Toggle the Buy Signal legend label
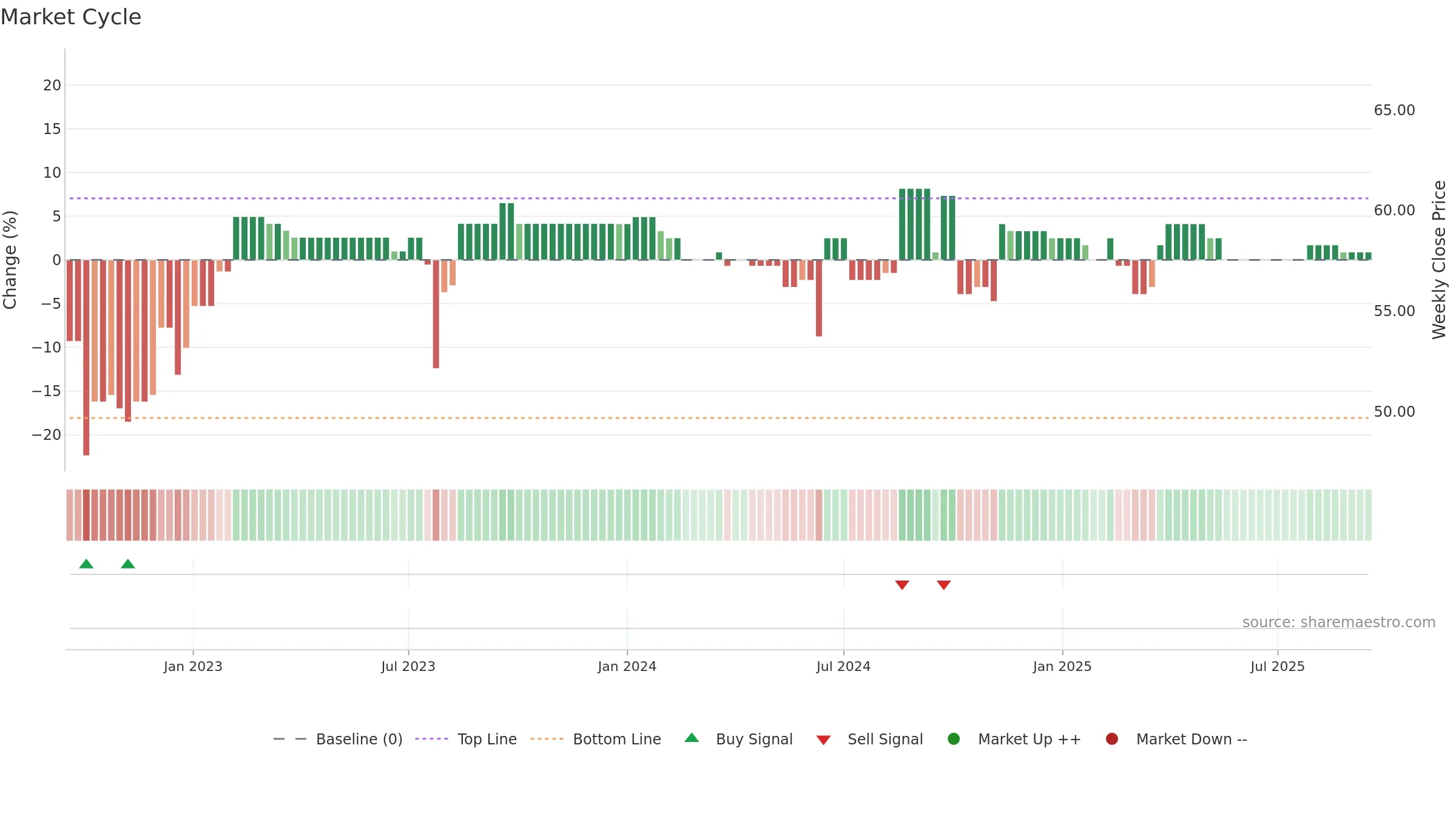 click(754, 739)
